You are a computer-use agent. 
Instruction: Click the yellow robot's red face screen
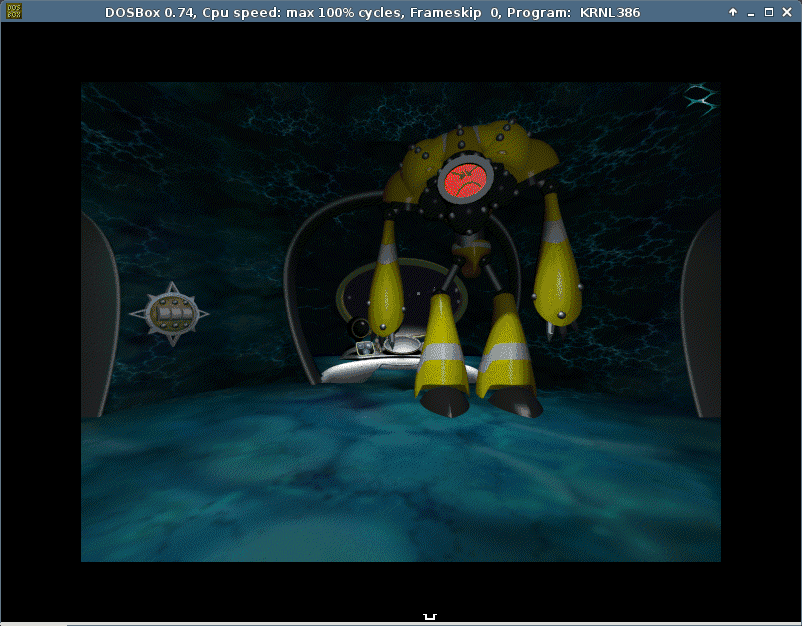click(x=465, y=181)
